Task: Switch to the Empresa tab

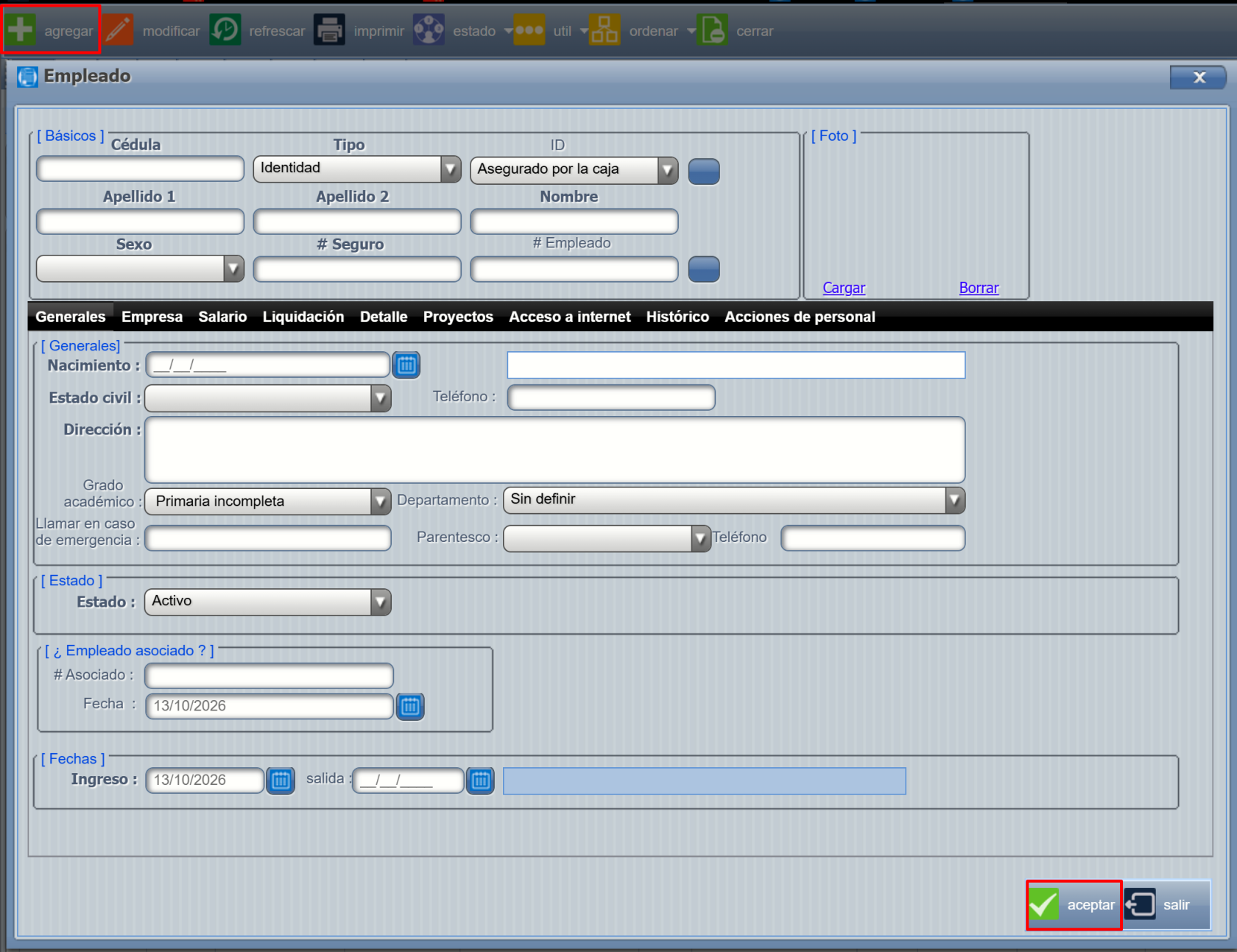Action: 152,317
